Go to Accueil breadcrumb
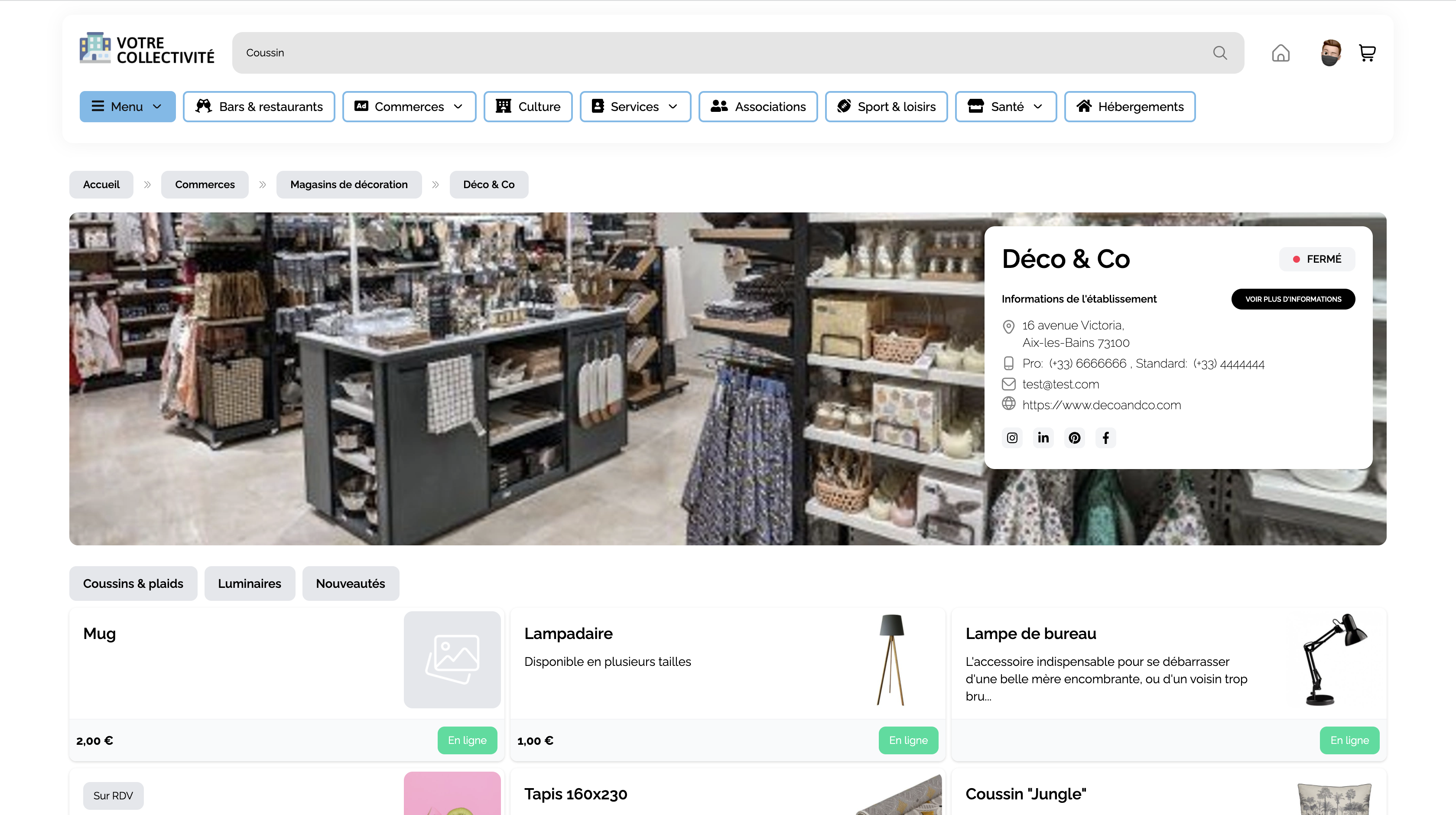This screenshot has width=1456, height=815. (x=101, y=184)
